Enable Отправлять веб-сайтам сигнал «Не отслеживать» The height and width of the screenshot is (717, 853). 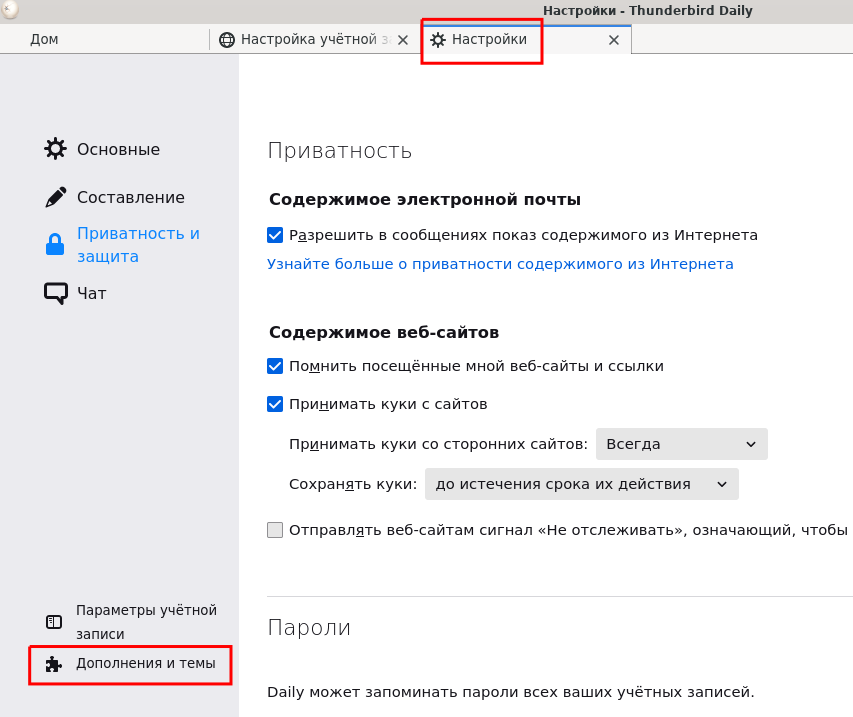pyautogui.click(x=275, y=529)
